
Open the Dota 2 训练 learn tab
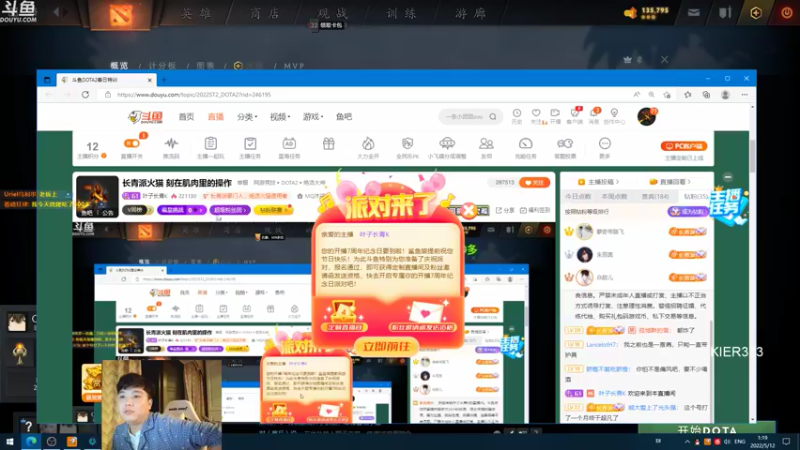click(x=402, y=14)
